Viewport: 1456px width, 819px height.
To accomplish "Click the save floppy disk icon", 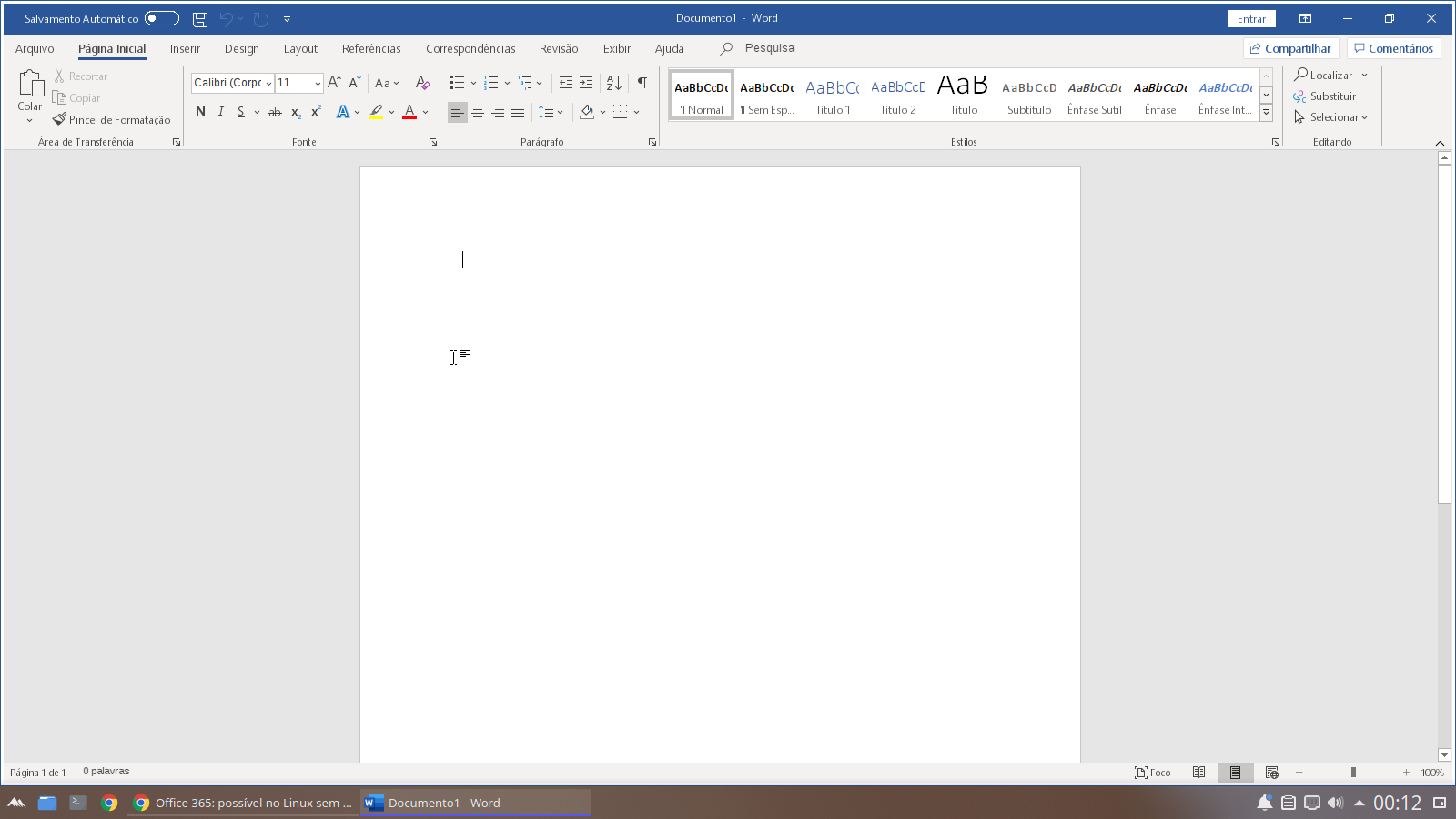I will 200,19.
